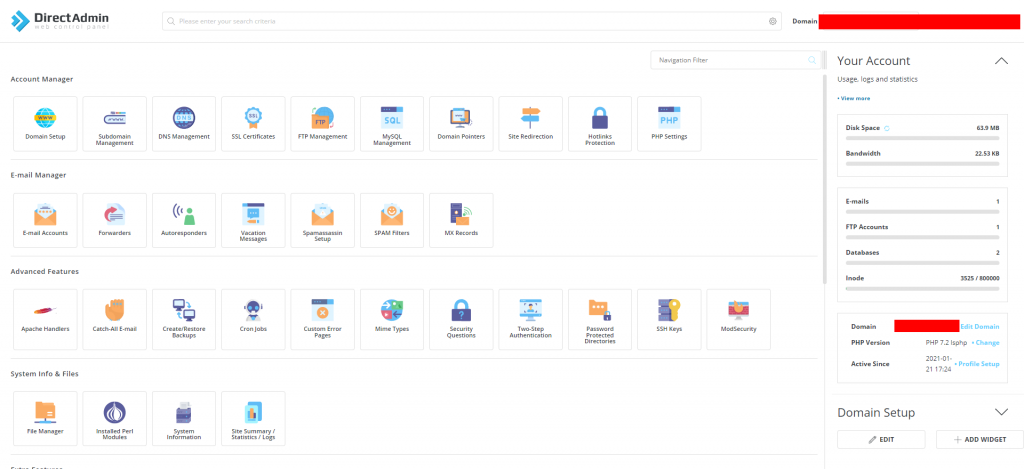
Task: Open Apache Handlers
Action: (x=45, y=319)
